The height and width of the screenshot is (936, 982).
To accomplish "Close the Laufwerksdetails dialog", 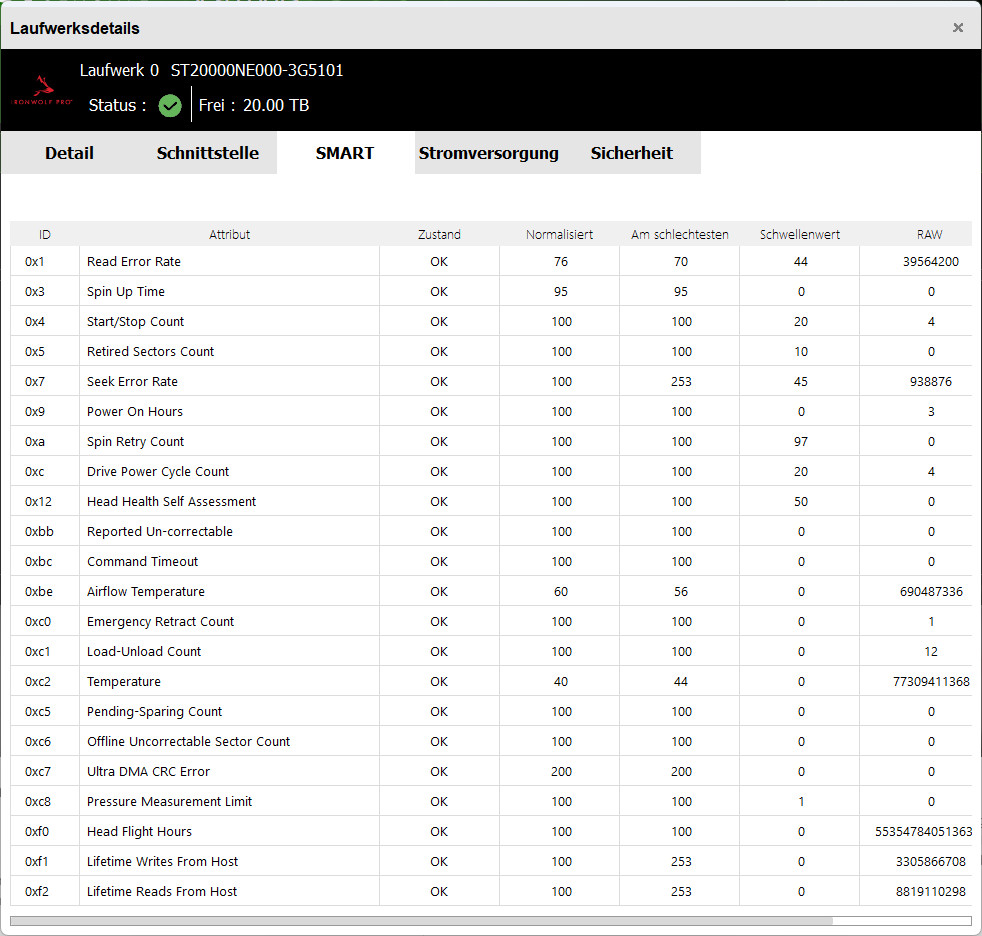I will point(958,28).
